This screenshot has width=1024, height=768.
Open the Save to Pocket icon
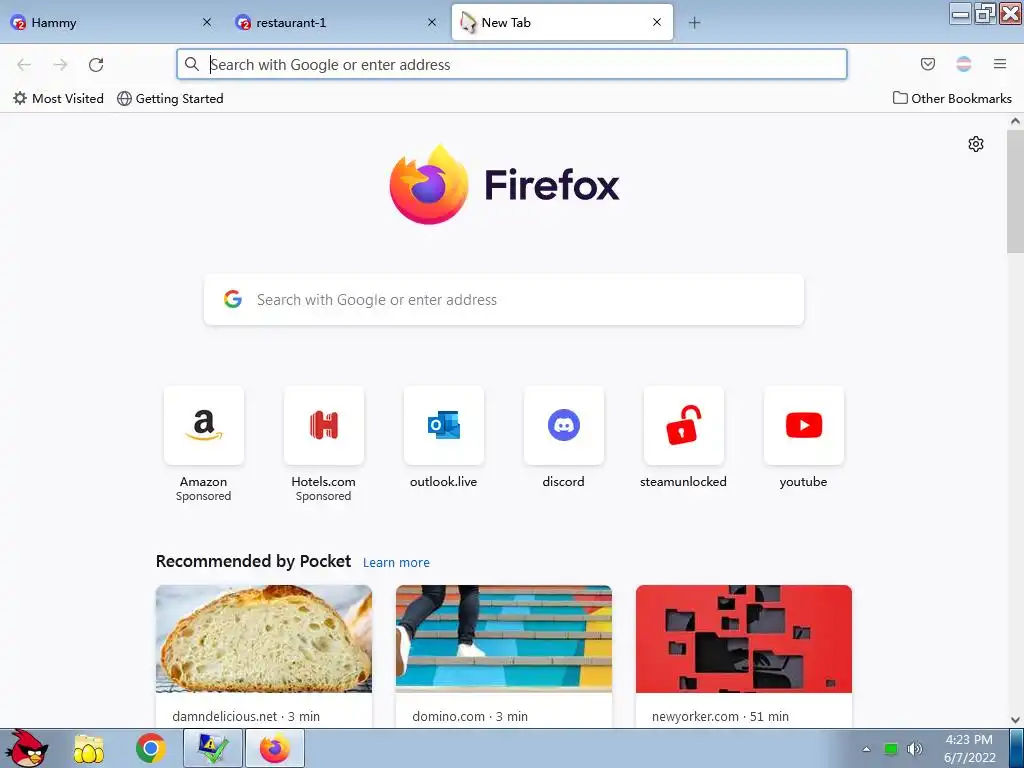pyautogui.click(x=927, y=64)
